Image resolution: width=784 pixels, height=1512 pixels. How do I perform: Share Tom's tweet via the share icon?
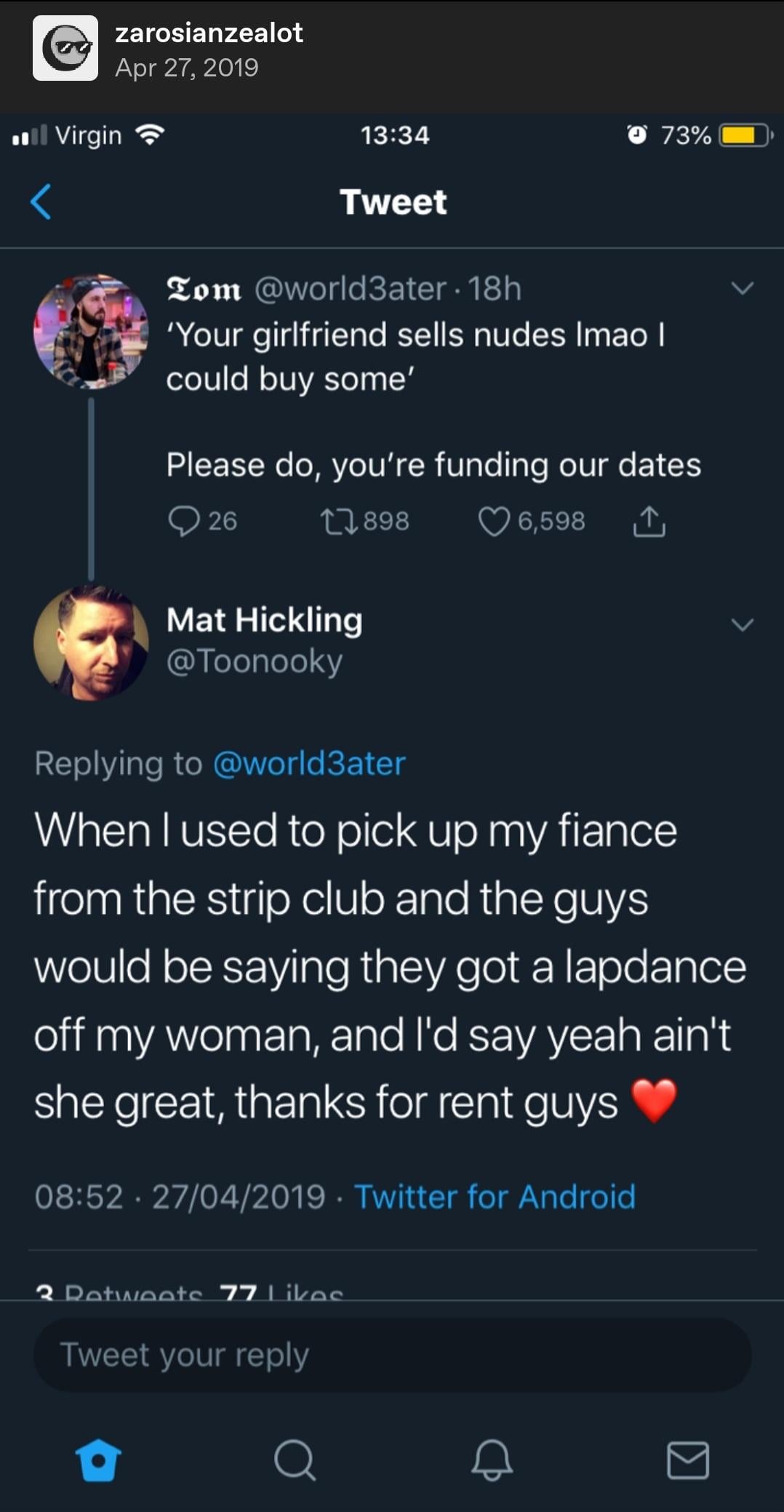649,521
